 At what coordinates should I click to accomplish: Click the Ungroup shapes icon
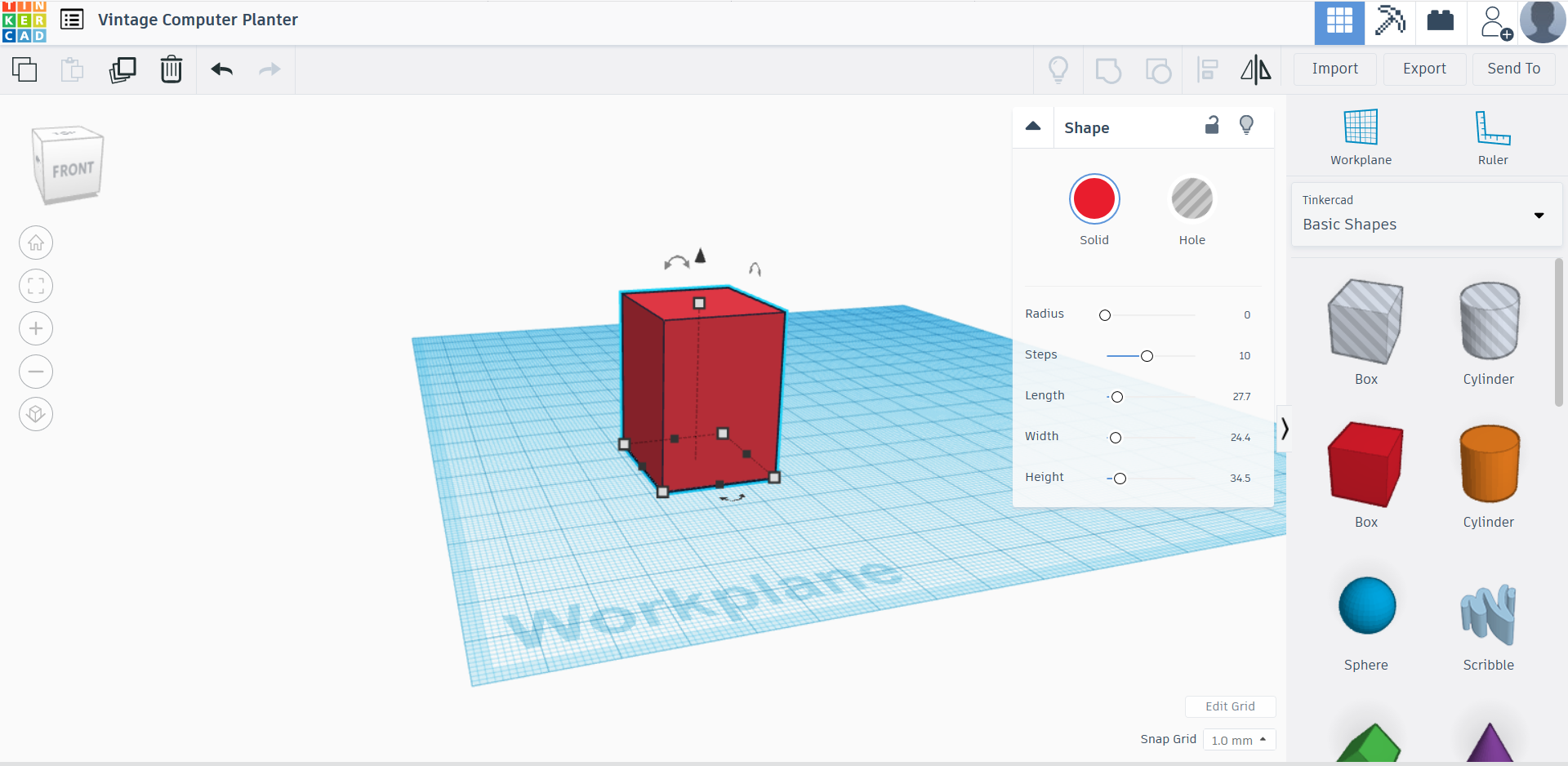(x=1158, y=70)
